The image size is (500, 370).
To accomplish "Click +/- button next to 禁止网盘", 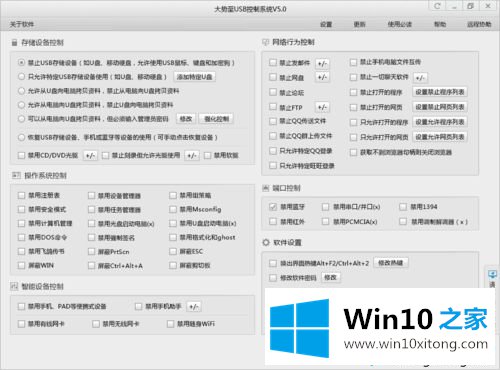I will click(x=322, y=77).
